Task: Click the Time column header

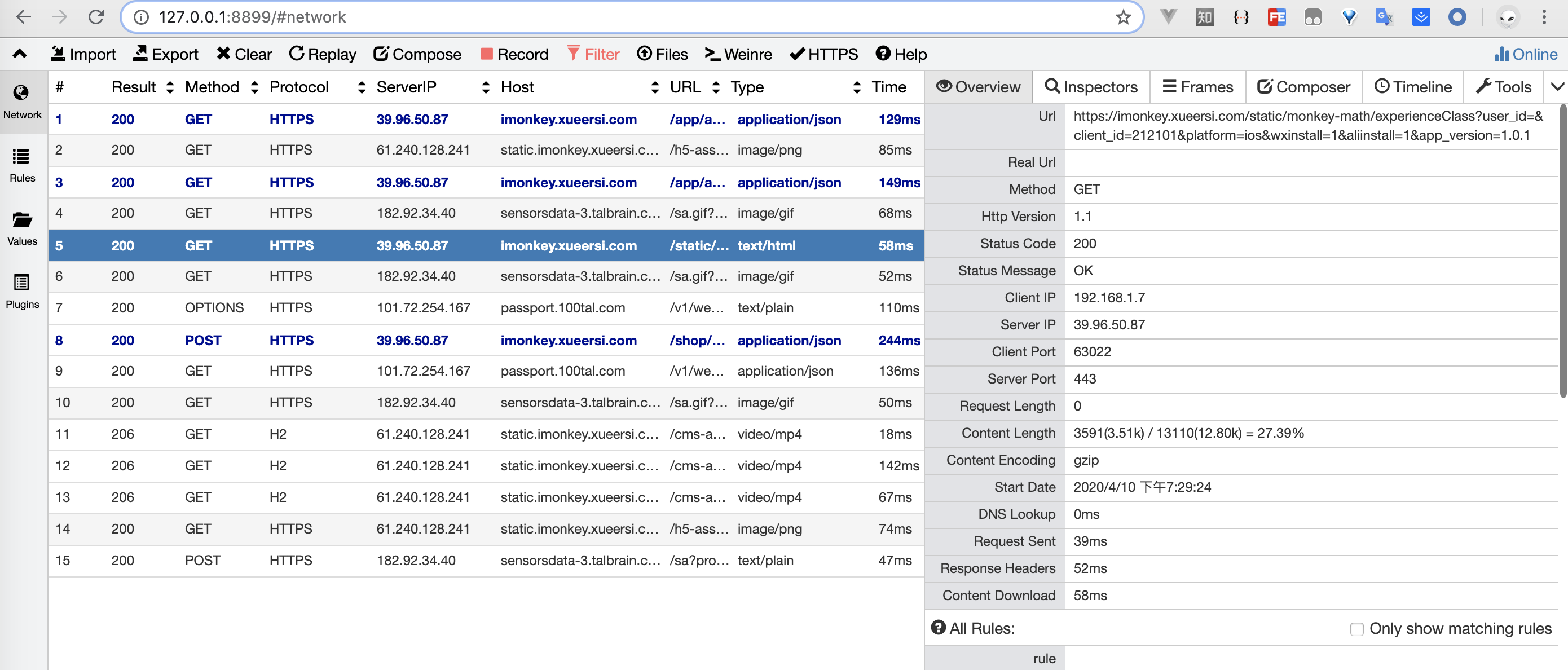Action: point(889,87)
